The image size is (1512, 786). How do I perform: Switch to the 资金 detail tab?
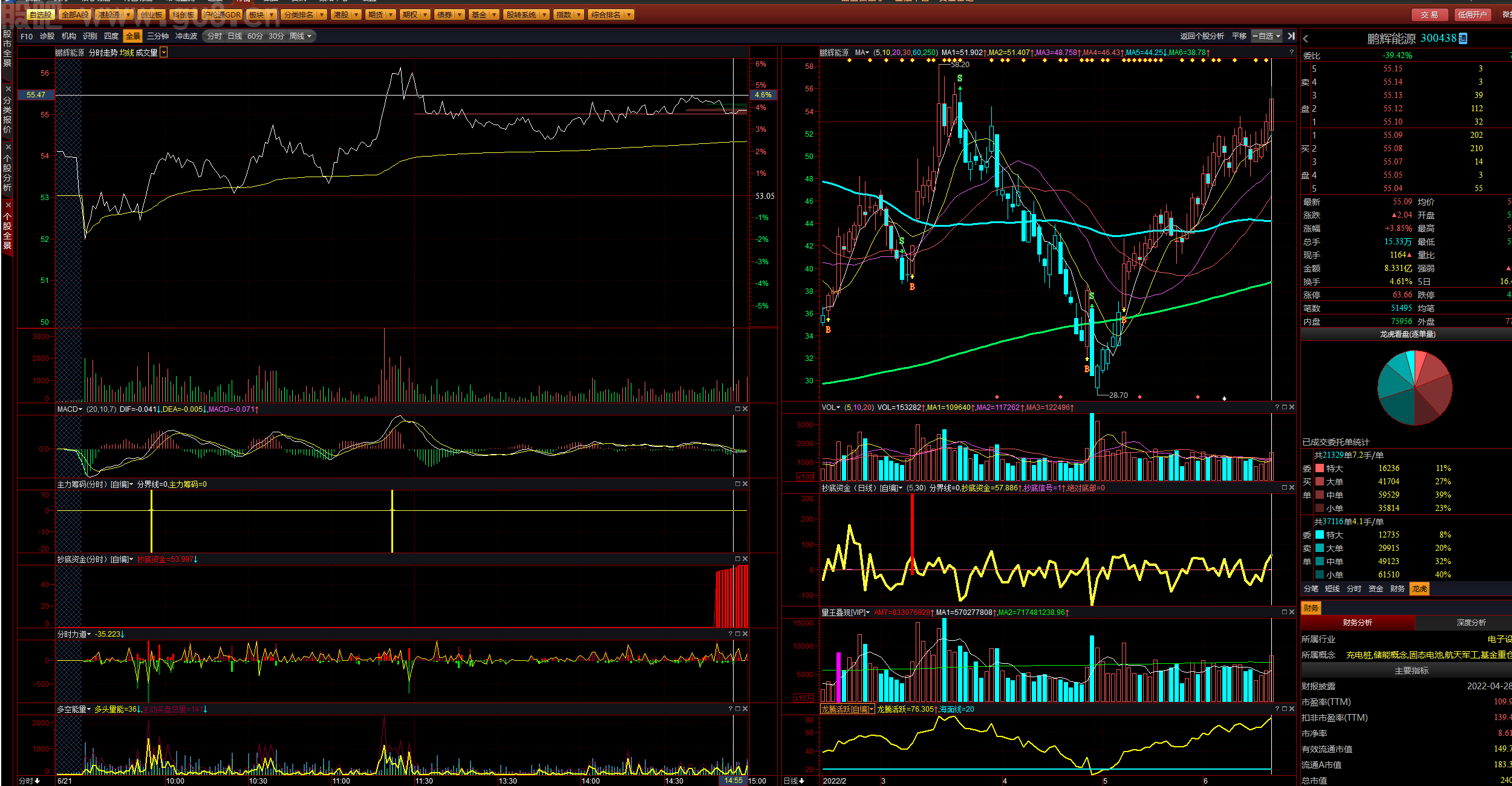1376,588
